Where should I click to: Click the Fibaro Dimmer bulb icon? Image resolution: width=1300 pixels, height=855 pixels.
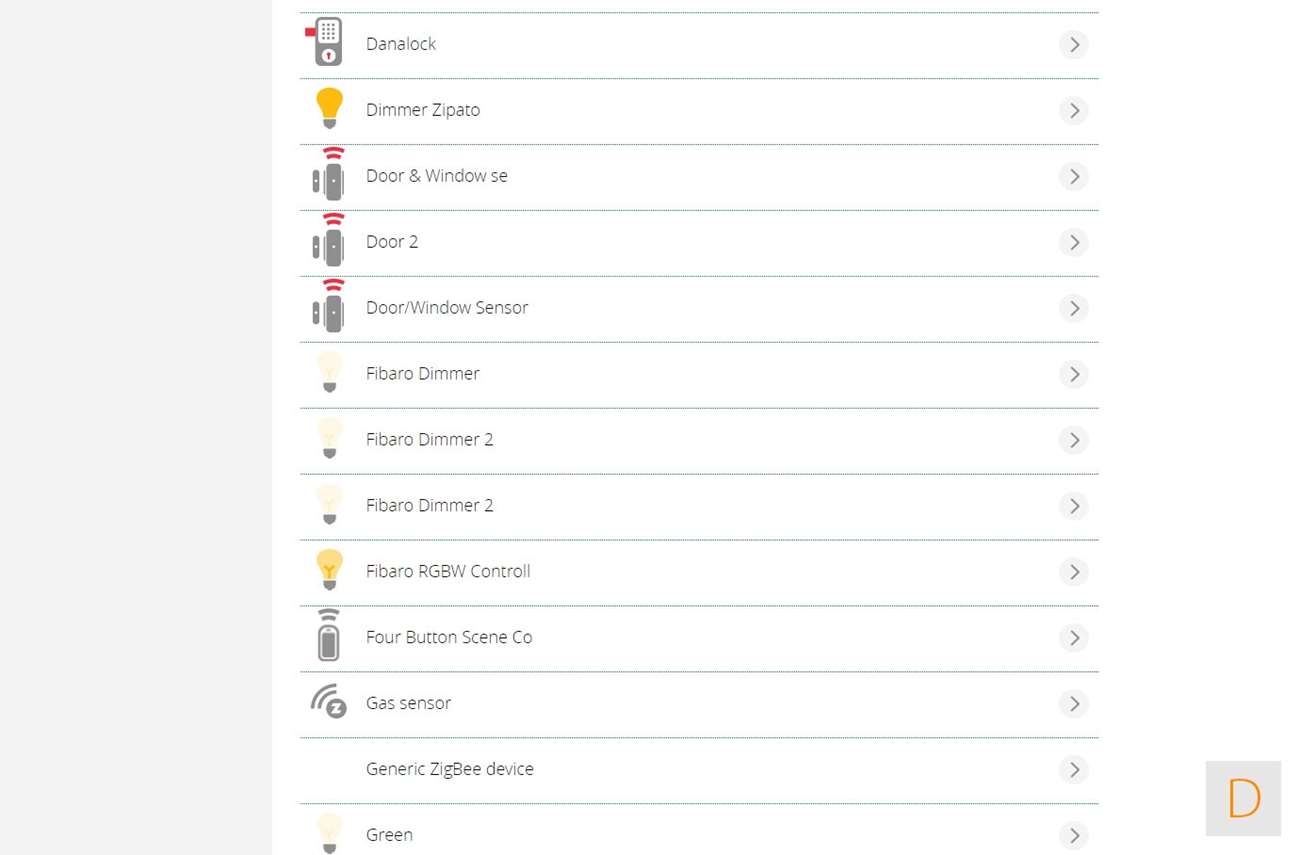(x=329, y=373)
